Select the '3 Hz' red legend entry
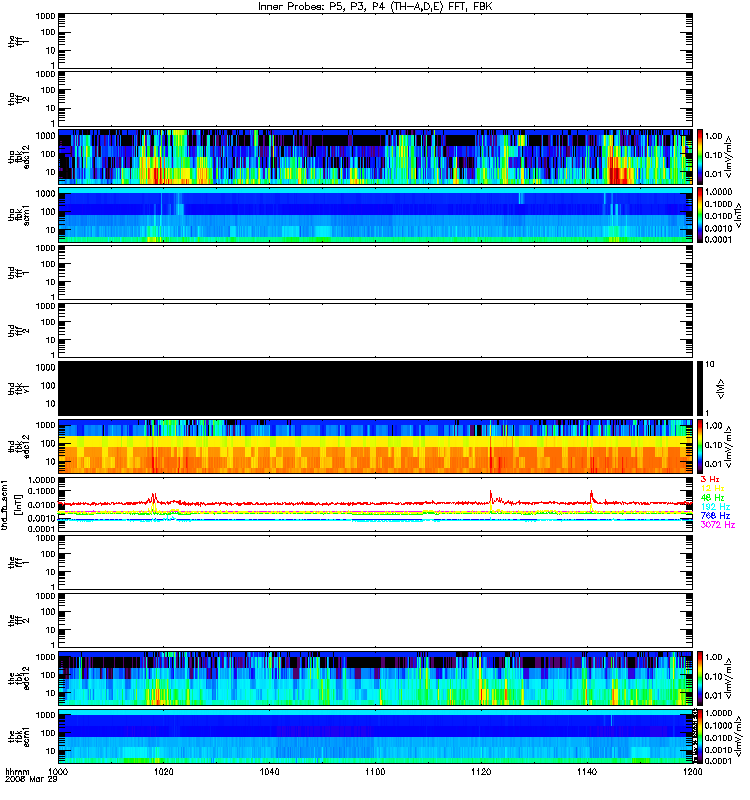 point(710,480)
